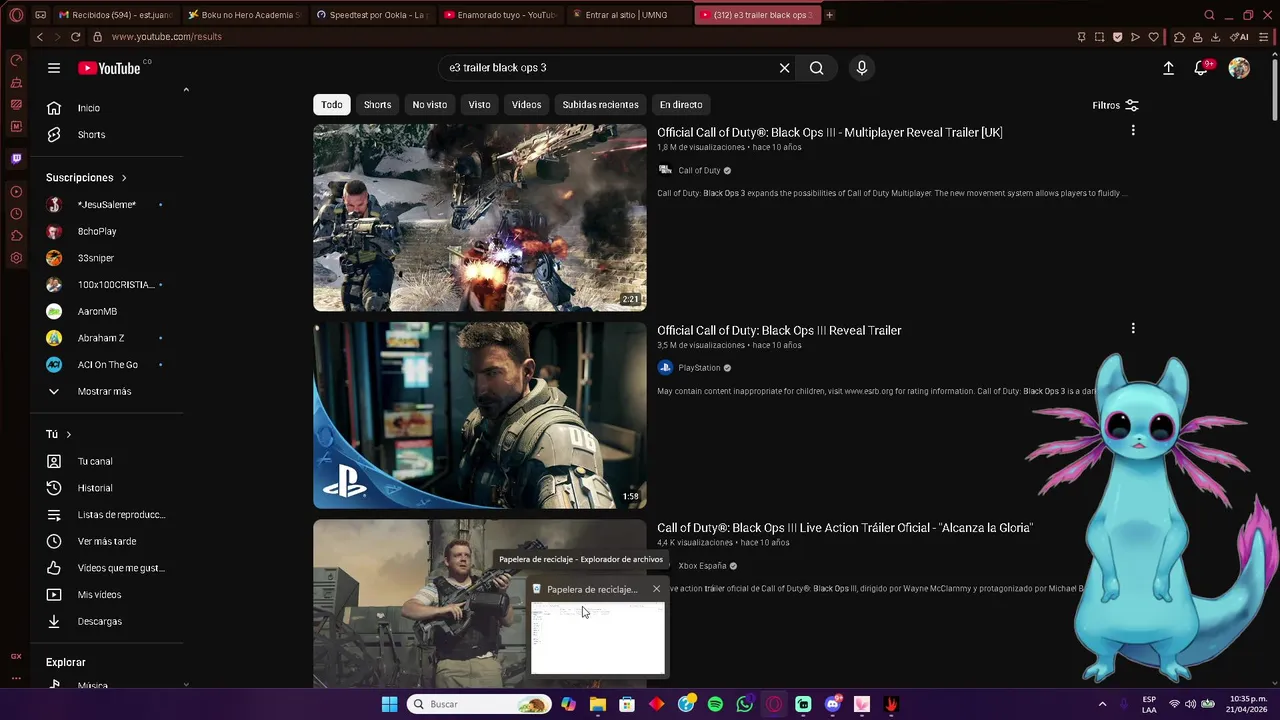The height and width of the screenshot is (720, 1280).
Task: Click the Windows Start button
Action: click(x=389, y=704)
